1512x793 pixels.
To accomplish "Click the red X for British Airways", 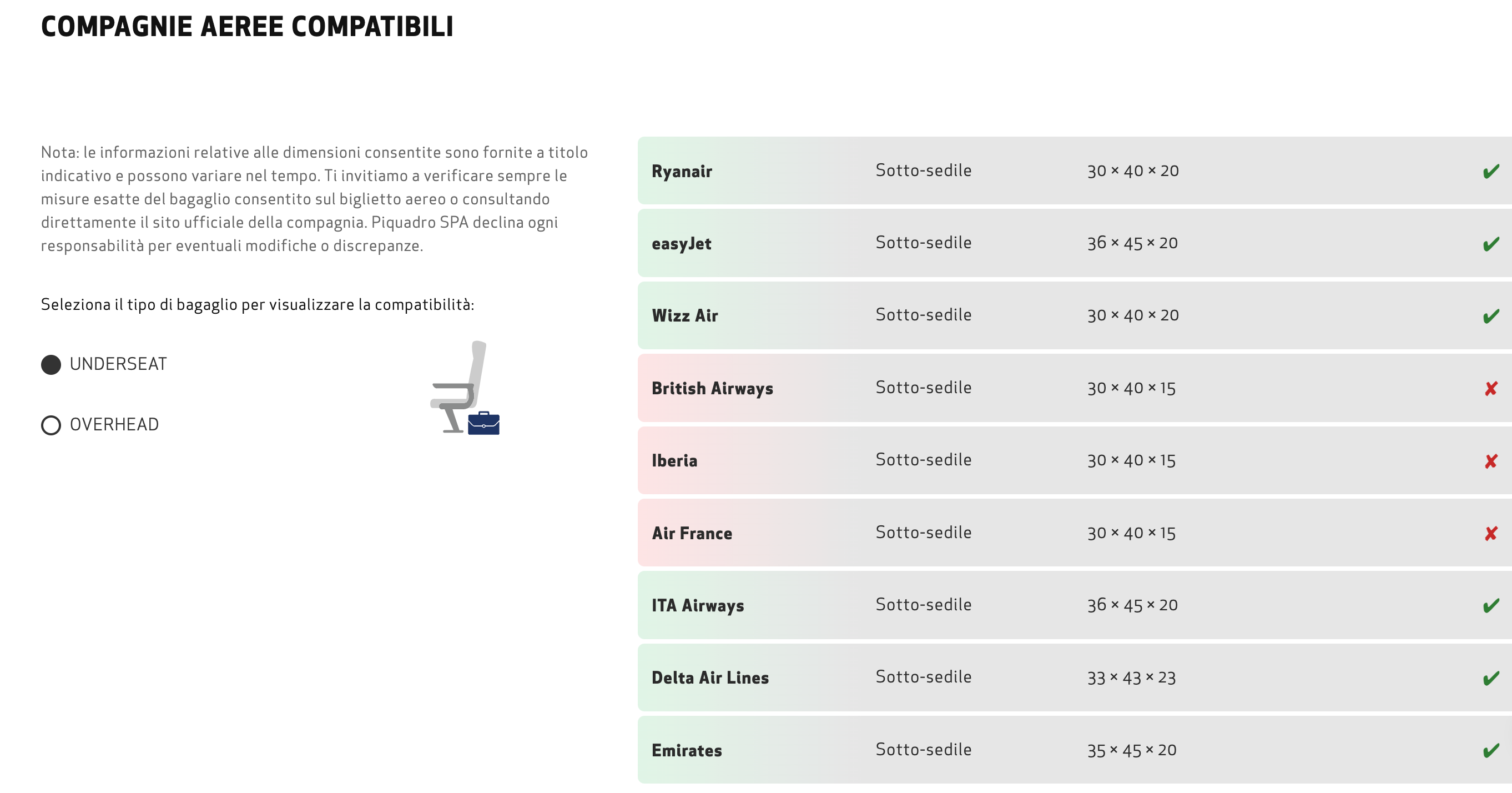I will 1491,388.
